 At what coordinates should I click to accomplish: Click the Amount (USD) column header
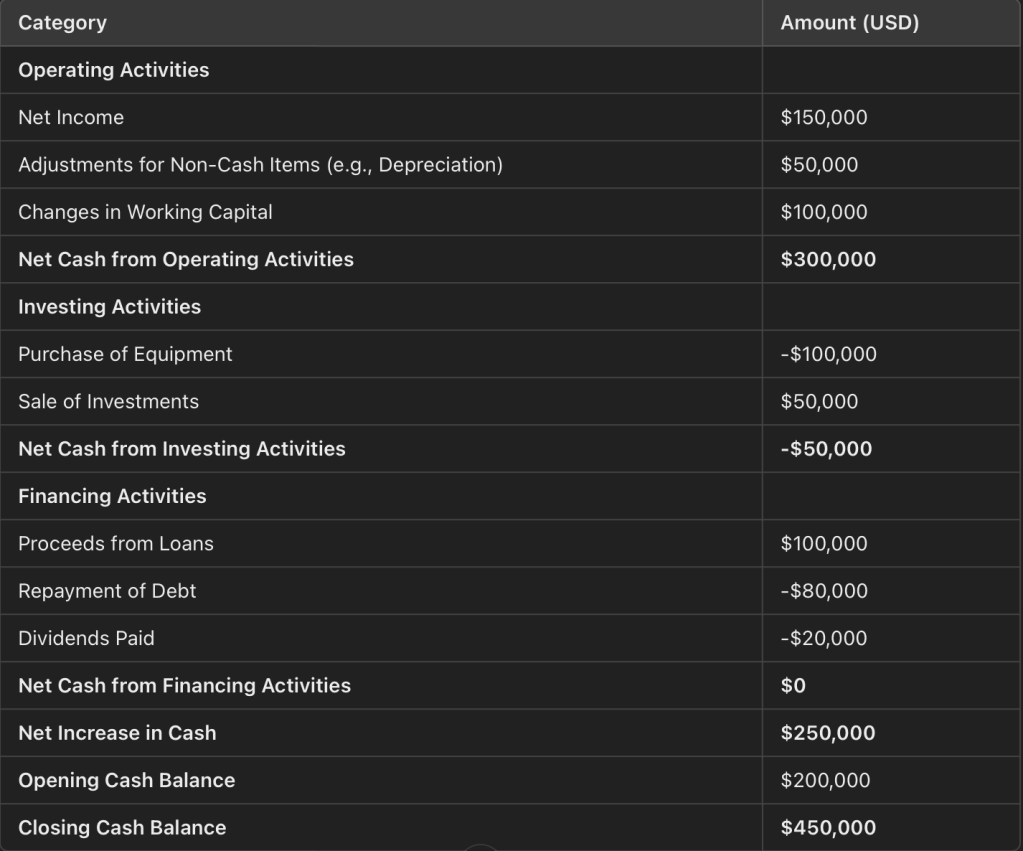coord(849,23)
